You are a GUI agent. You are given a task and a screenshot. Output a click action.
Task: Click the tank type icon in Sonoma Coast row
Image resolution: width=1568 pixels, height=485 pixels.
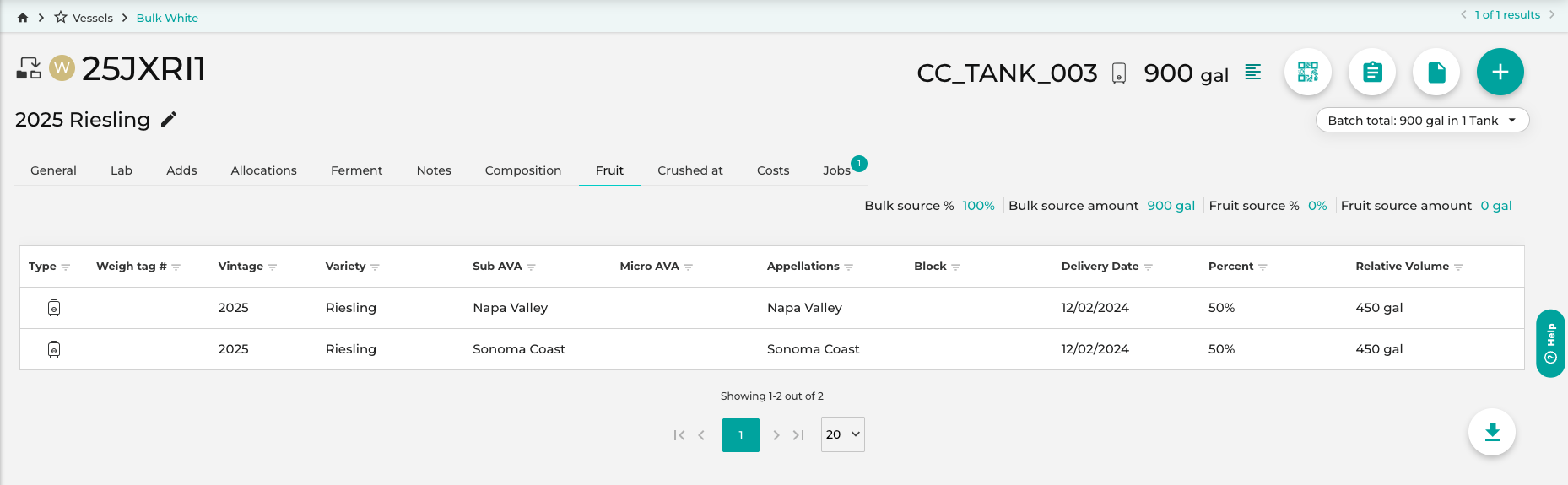(54, 349)
